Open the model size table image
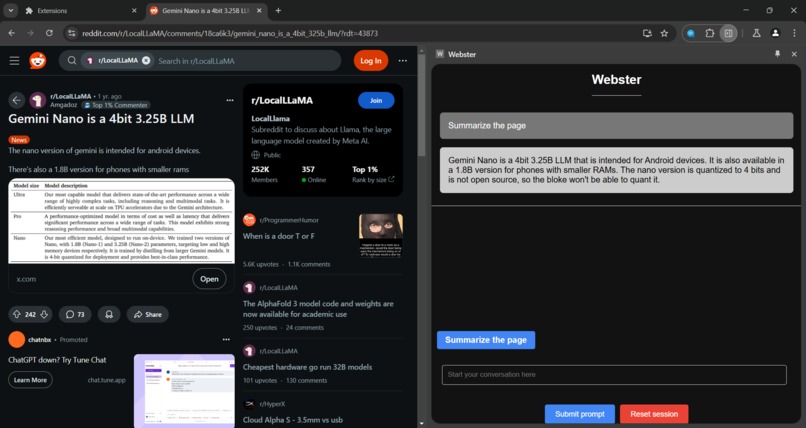This screenshot has width=806, height=428. [121, 221]
